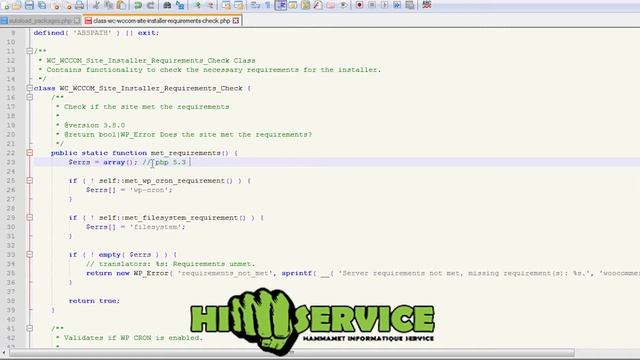The image size is (640, 360).
Task: Save all open files
Action: click(x=42, y=5)
